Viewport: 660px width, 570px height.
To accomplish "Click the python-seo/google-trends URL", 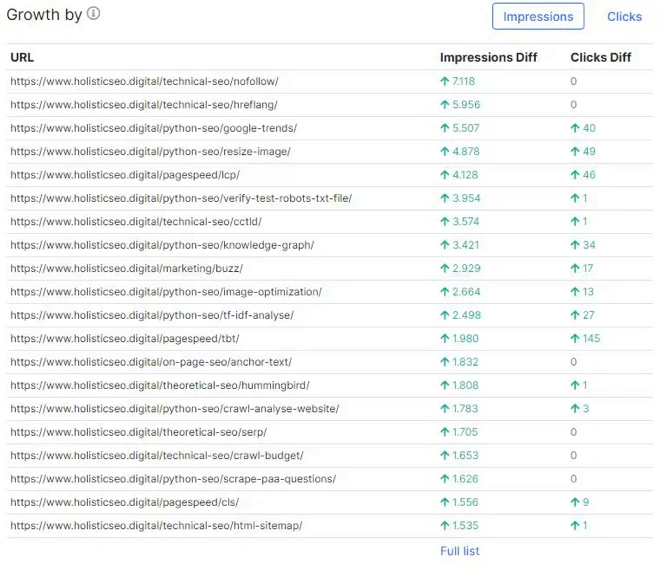I will 153,128.
